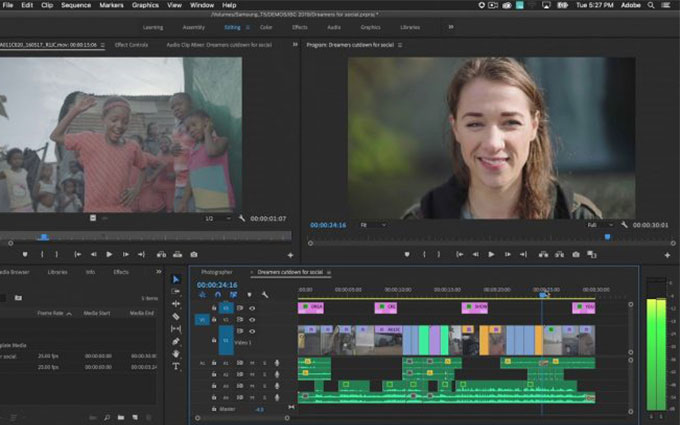This screenshot has height=425, width=680.
Task: Mark In point in Program monitor
Action: pyautogui.click(x=424, y=255)
